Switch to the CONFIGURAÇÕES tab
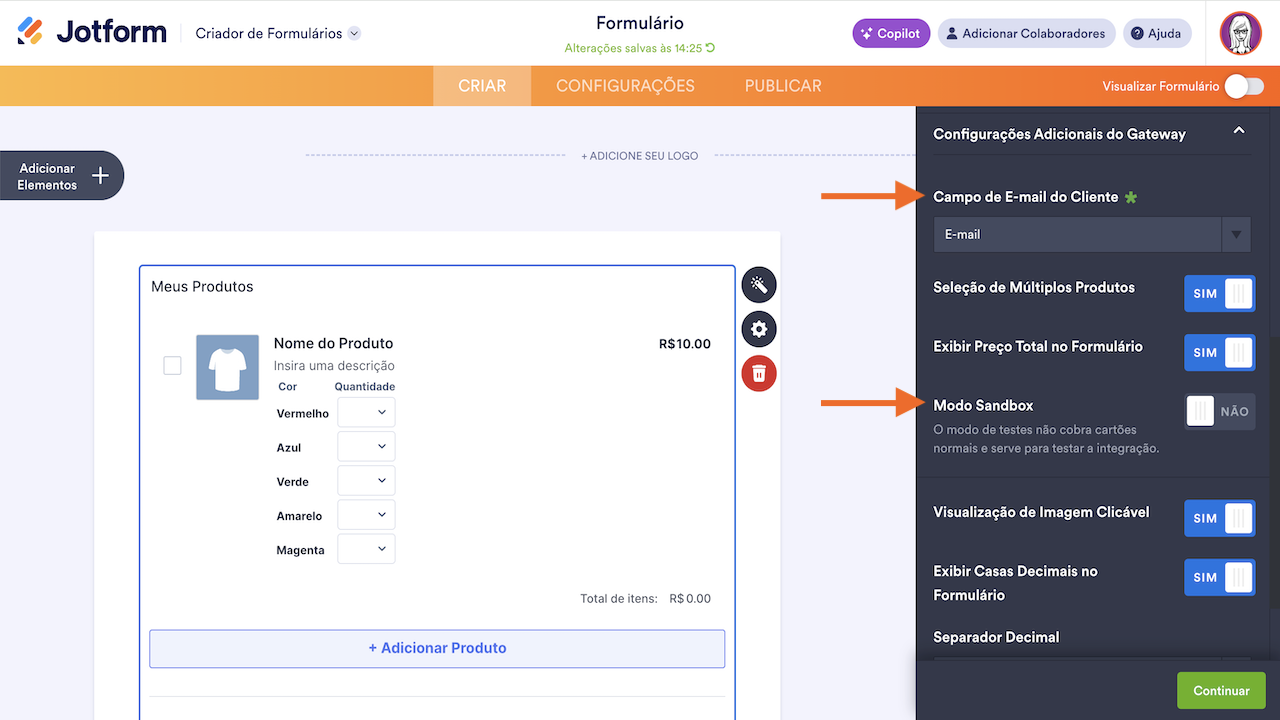 pyautogui.click(x=624, y=86)
